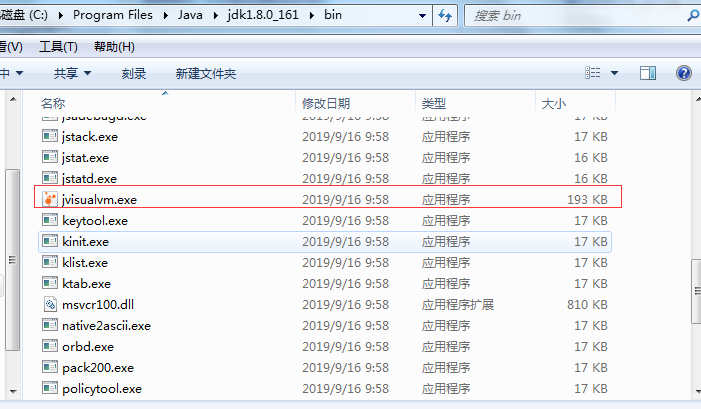Image resolution: width=701 pixels, height=409 pixels.
Task: Click the msvcr100.dll file icon
Action: coord(50,304)
